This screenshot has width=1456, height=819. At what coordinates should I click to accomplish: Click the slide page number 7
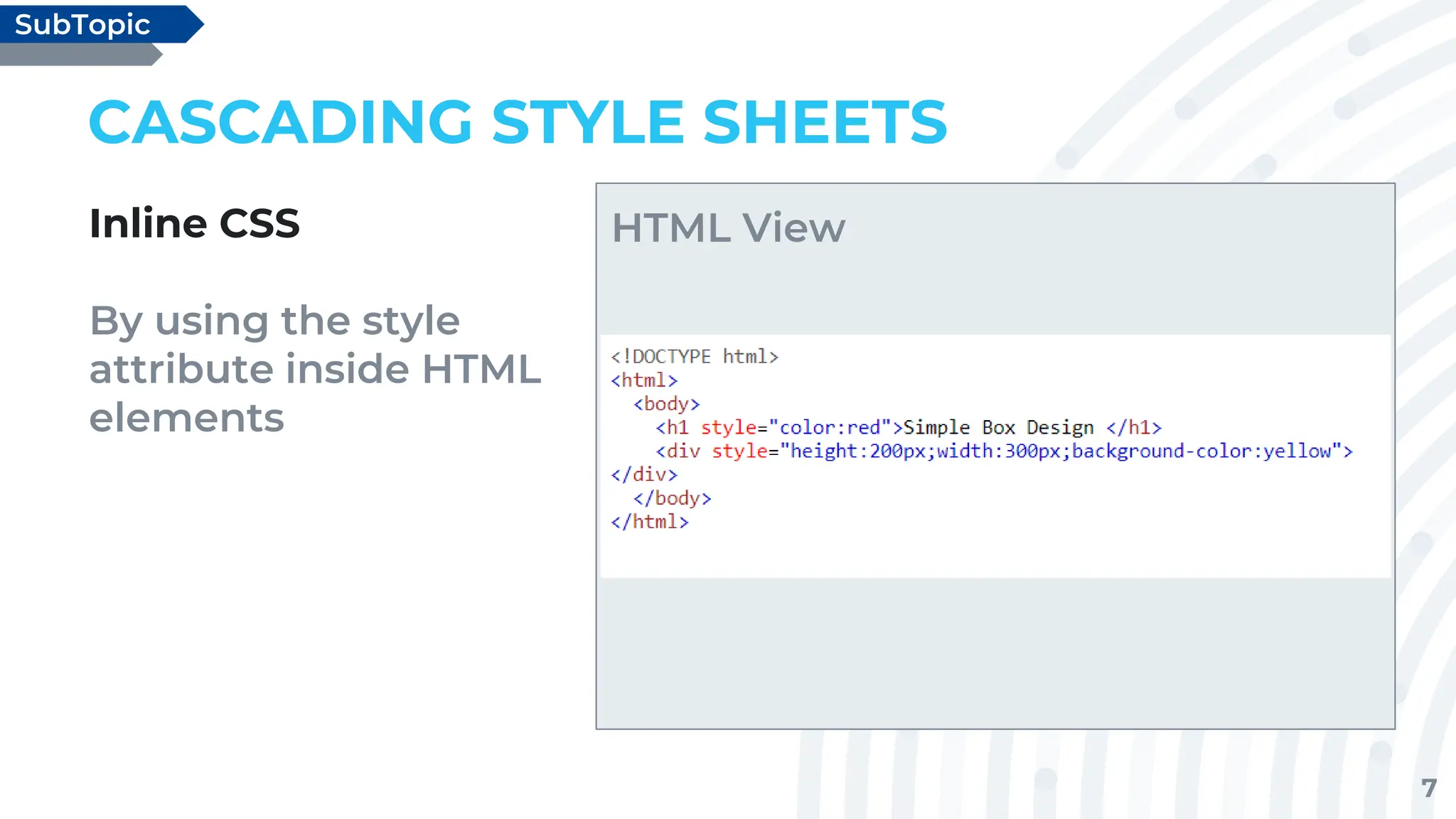pos(1429,788)
